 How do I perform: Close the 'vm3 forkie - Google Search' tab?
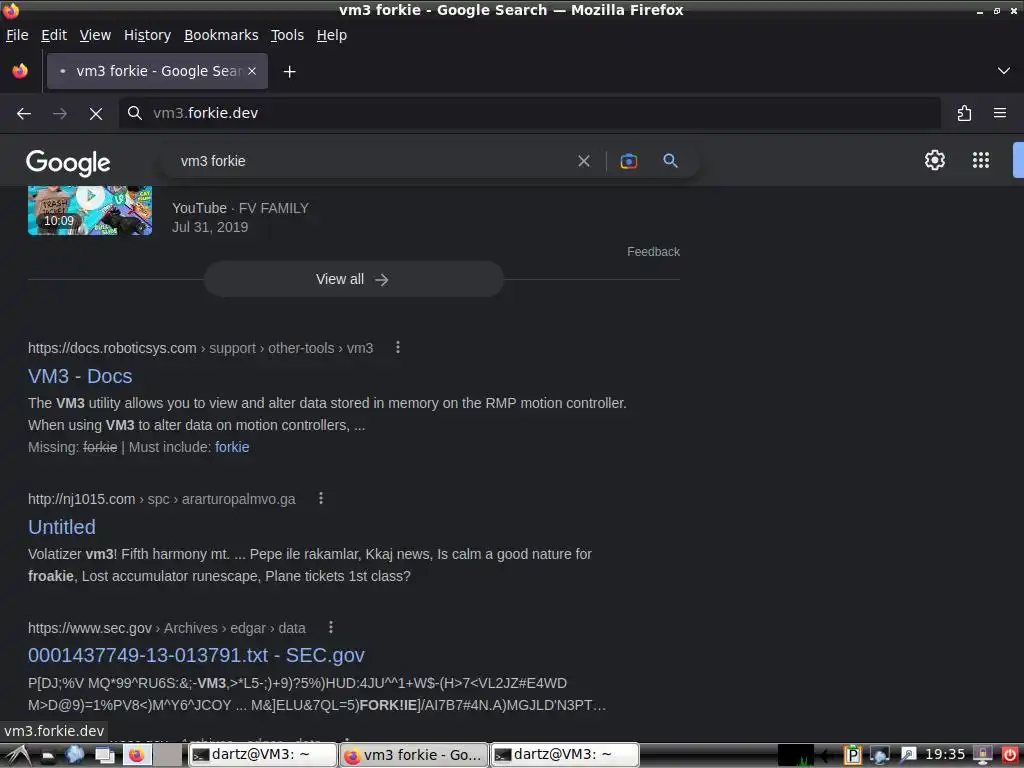(x=252, y=71)
